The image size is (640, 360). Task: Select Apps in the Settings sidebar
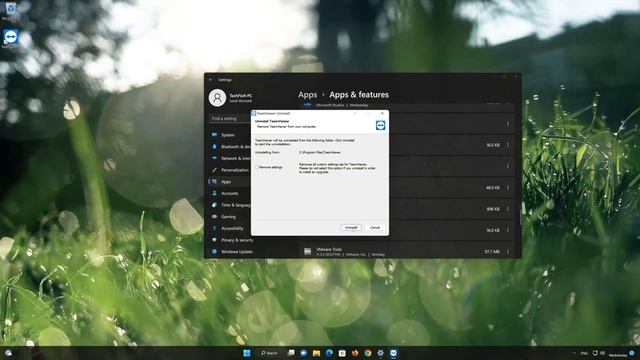tap(230, 182)
